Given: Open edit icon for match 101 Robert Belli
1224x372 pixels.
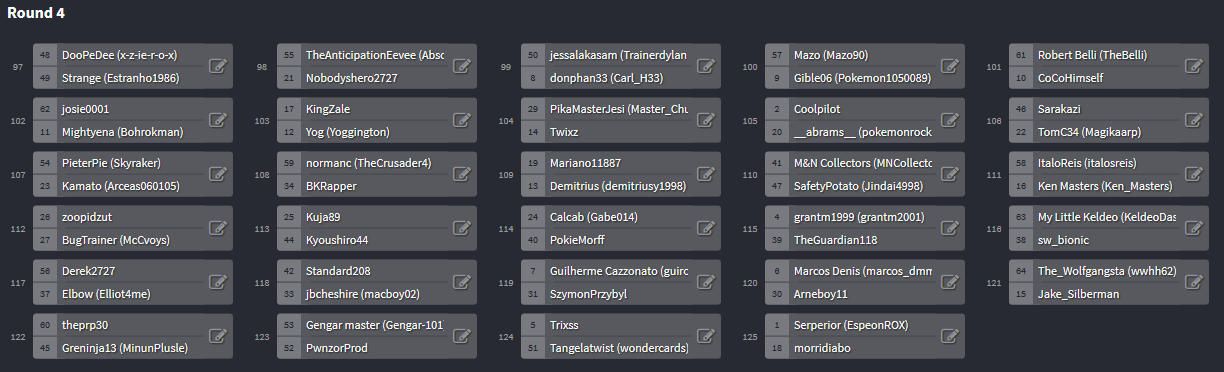Looking at the screenshot, I should (1193, 66).
